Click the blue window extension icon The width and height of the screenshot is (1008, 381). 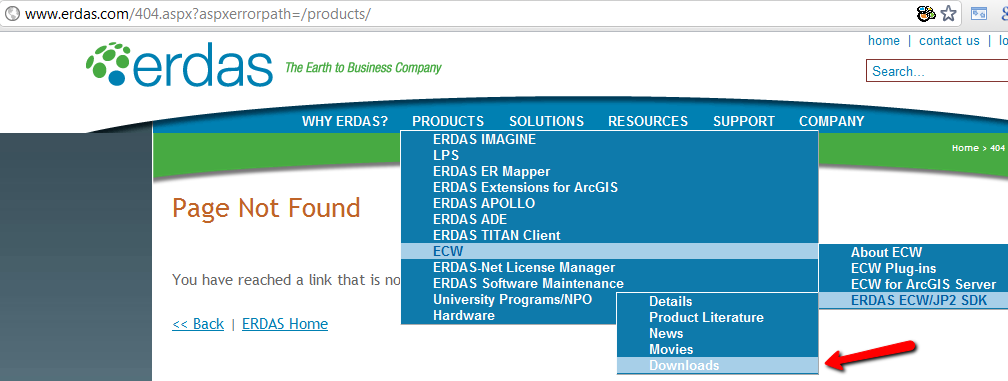978,13
